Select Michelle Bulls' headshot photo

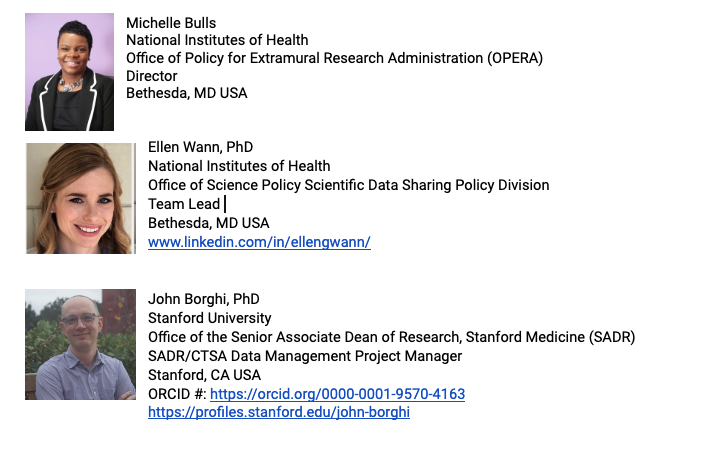[70, 72]
